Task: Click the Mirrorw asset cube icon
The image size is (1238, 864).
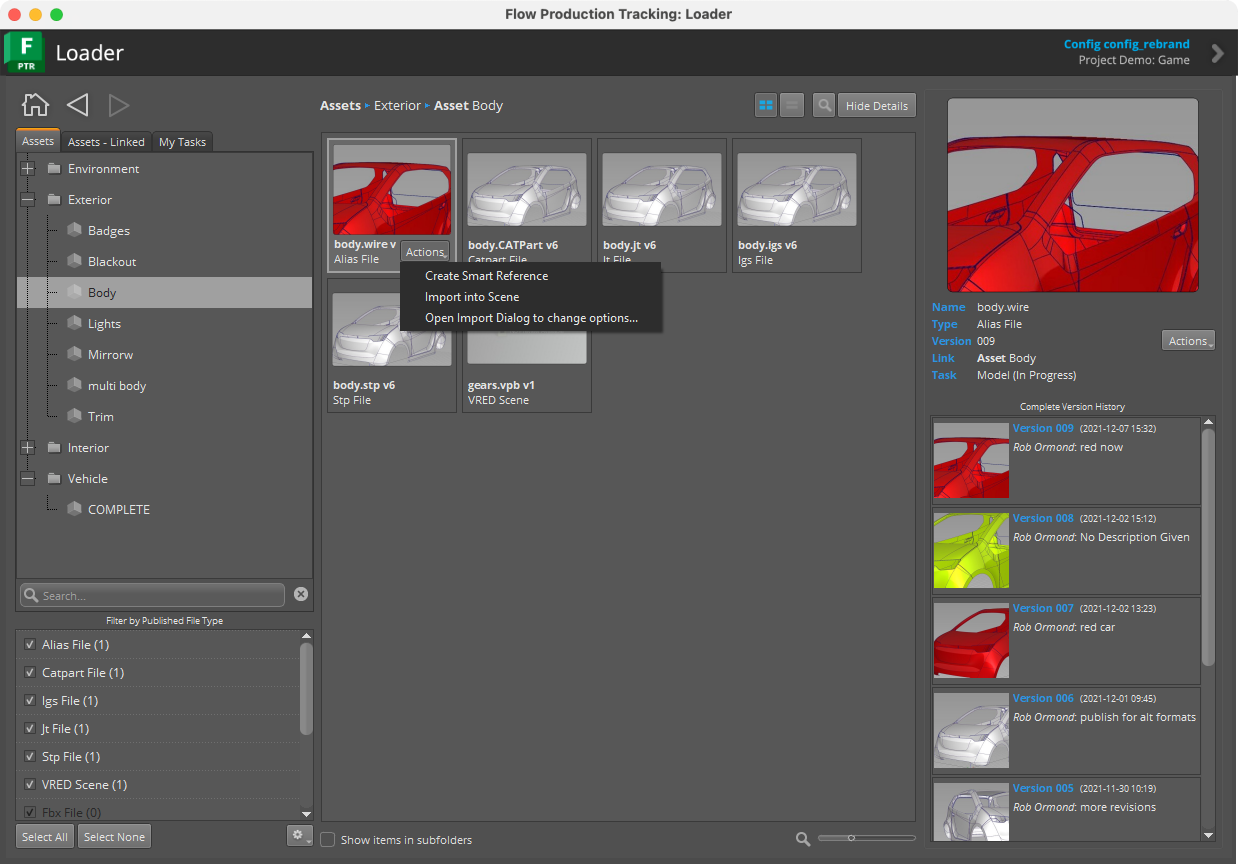Action: [x=74, y=354]
